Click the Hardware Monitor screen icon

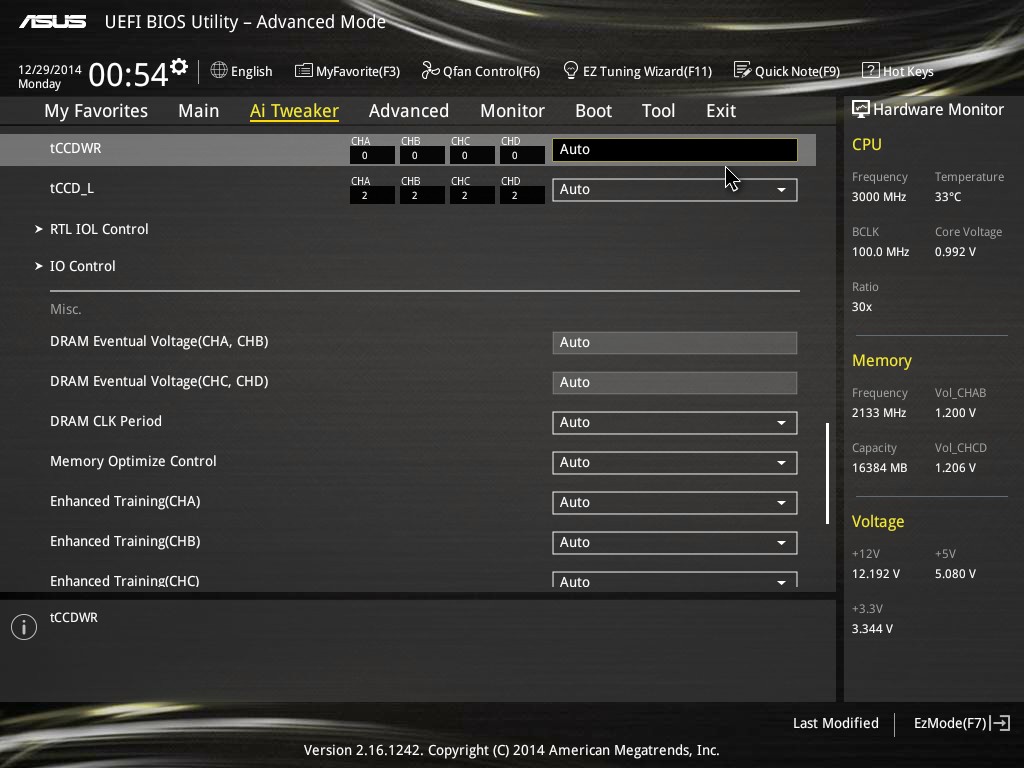[861, 109]
